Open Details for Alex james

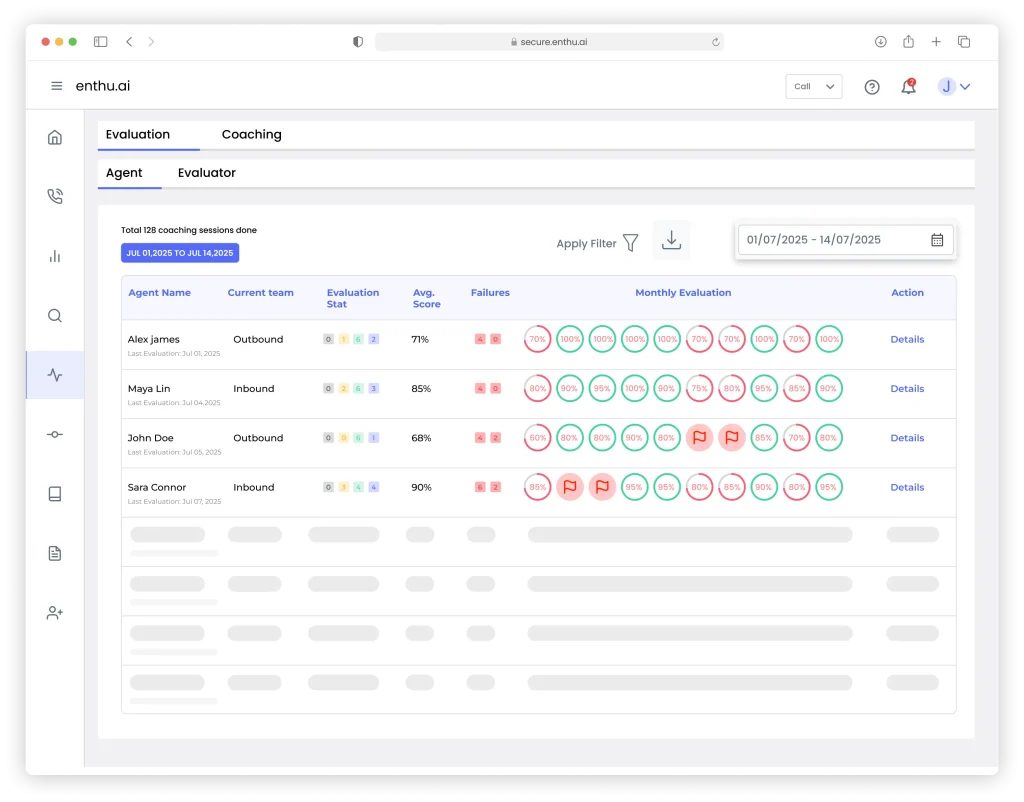click(x=907, y=339)
